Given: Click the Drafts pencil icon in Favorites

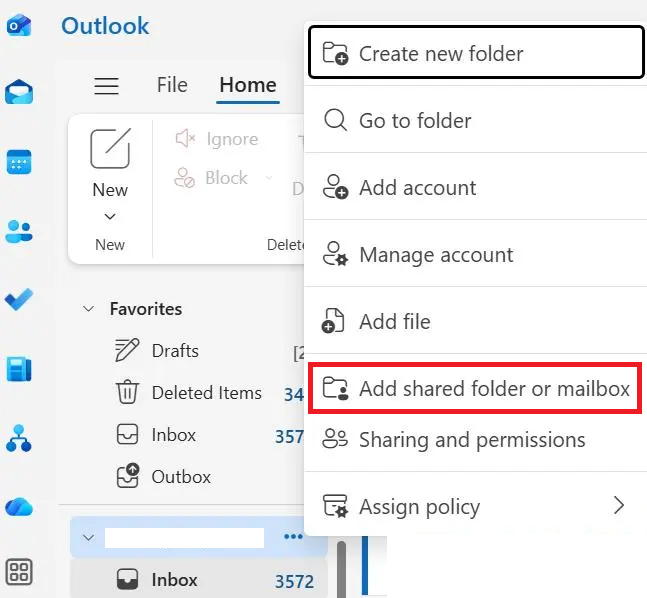Looking at the screenshot, I should pyautogui.click(x=127, y=350).
